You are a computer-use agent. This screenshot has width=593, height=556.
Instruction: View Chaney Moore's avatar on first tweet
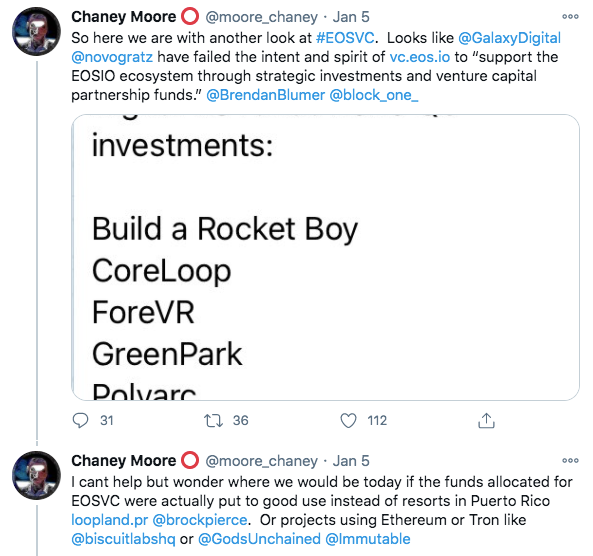point(36,31)
